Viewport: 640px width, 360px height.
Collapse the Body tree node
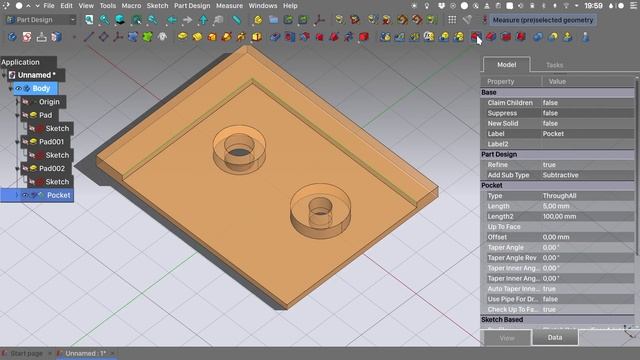(x=11, y=89)
